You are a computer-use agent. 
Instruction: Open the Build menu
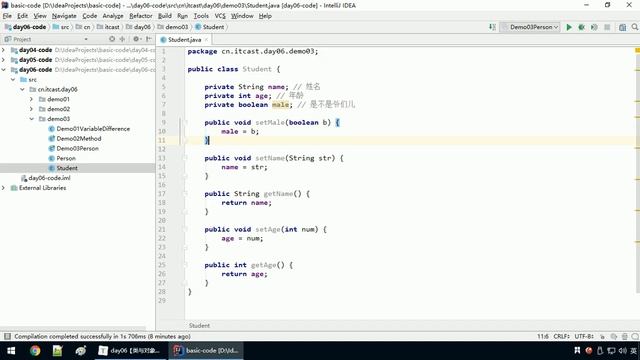(164, 16)
